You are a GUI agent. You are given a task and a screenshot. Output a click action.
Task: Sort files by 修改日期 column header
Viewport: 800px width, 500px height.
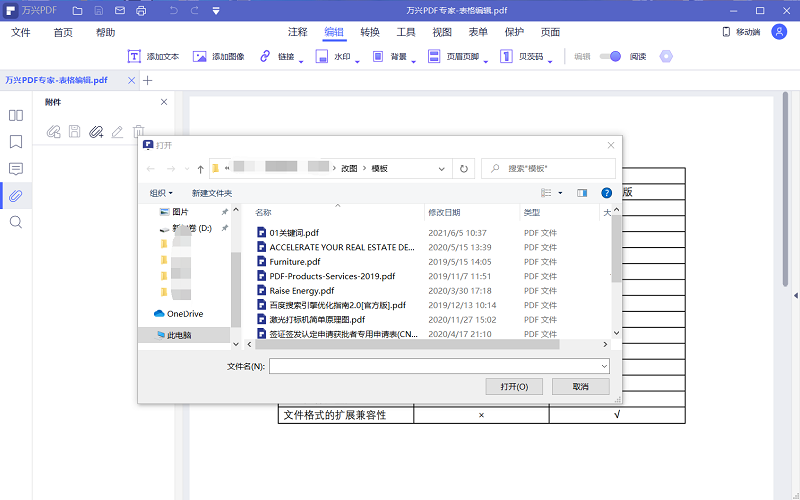tap(444, 212)
